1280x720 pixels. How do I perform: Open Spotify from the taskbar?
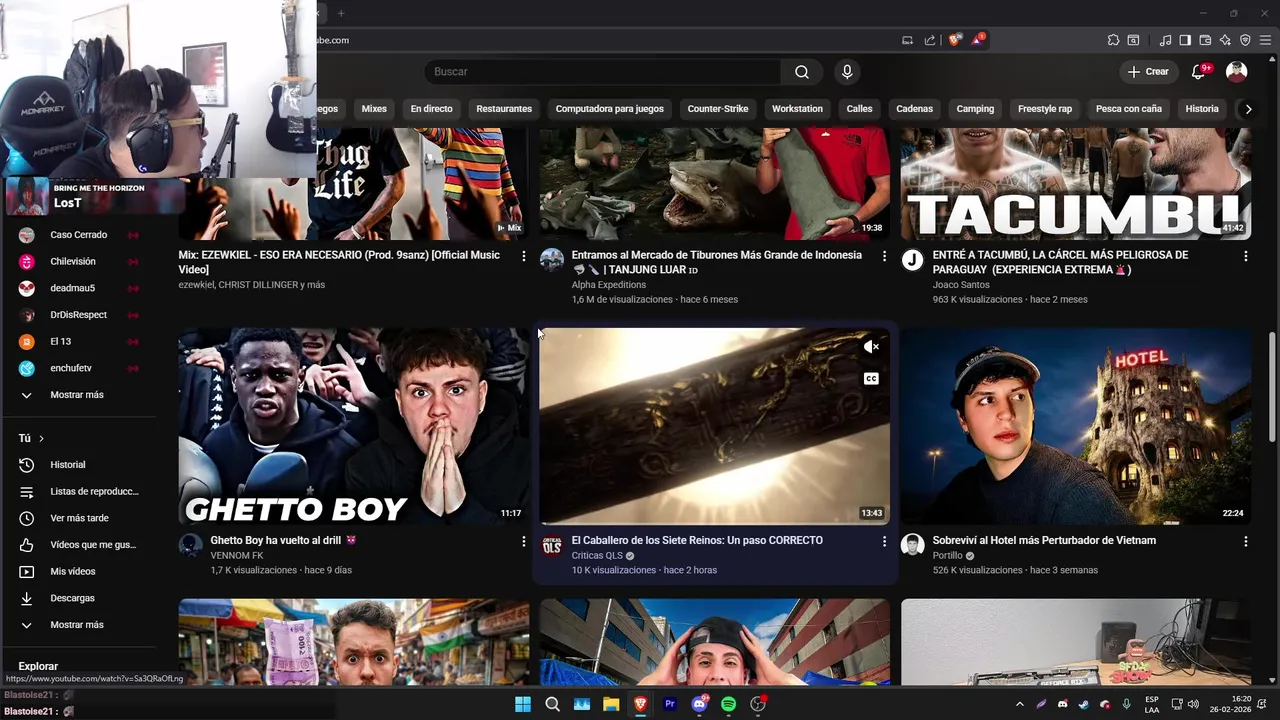pyautogui.click(x=728, y=704)
